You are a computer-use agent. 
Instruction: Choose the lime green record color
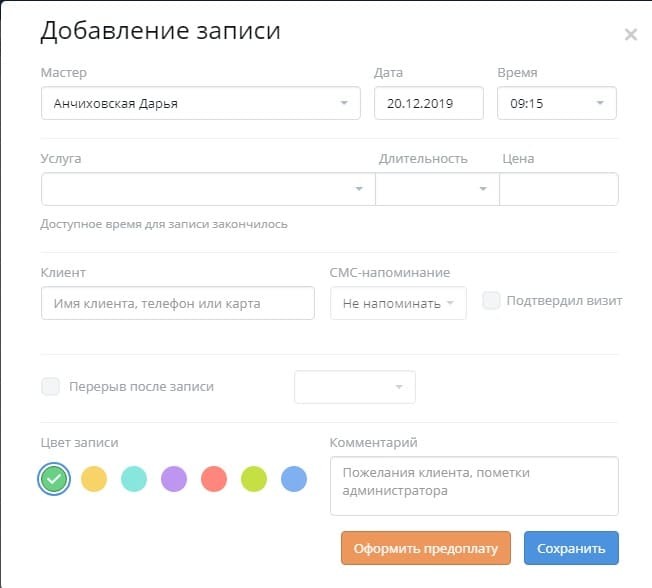[x=254, y=479]
